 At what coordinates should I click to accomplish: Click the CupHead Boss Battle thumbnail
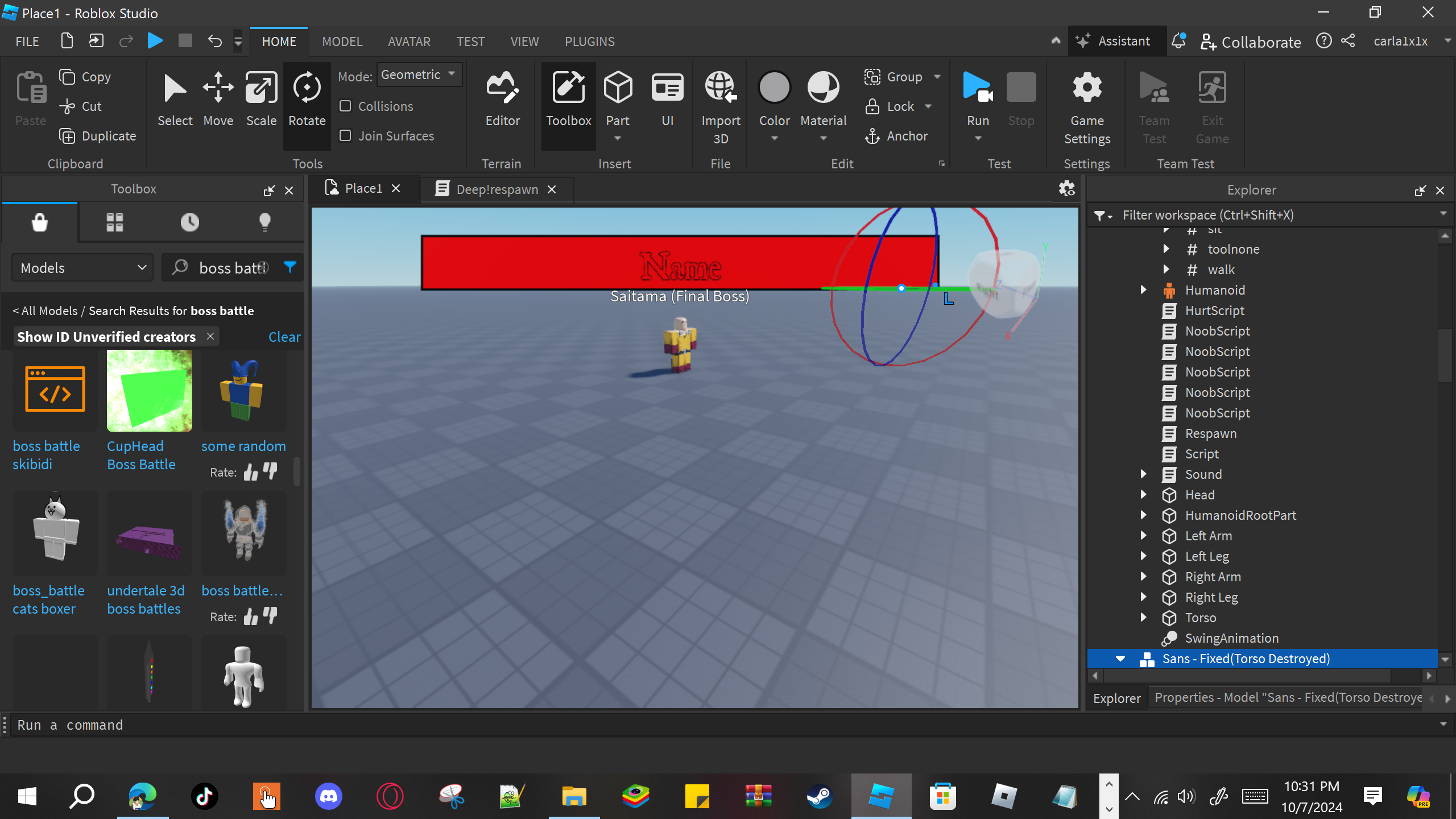149,391
